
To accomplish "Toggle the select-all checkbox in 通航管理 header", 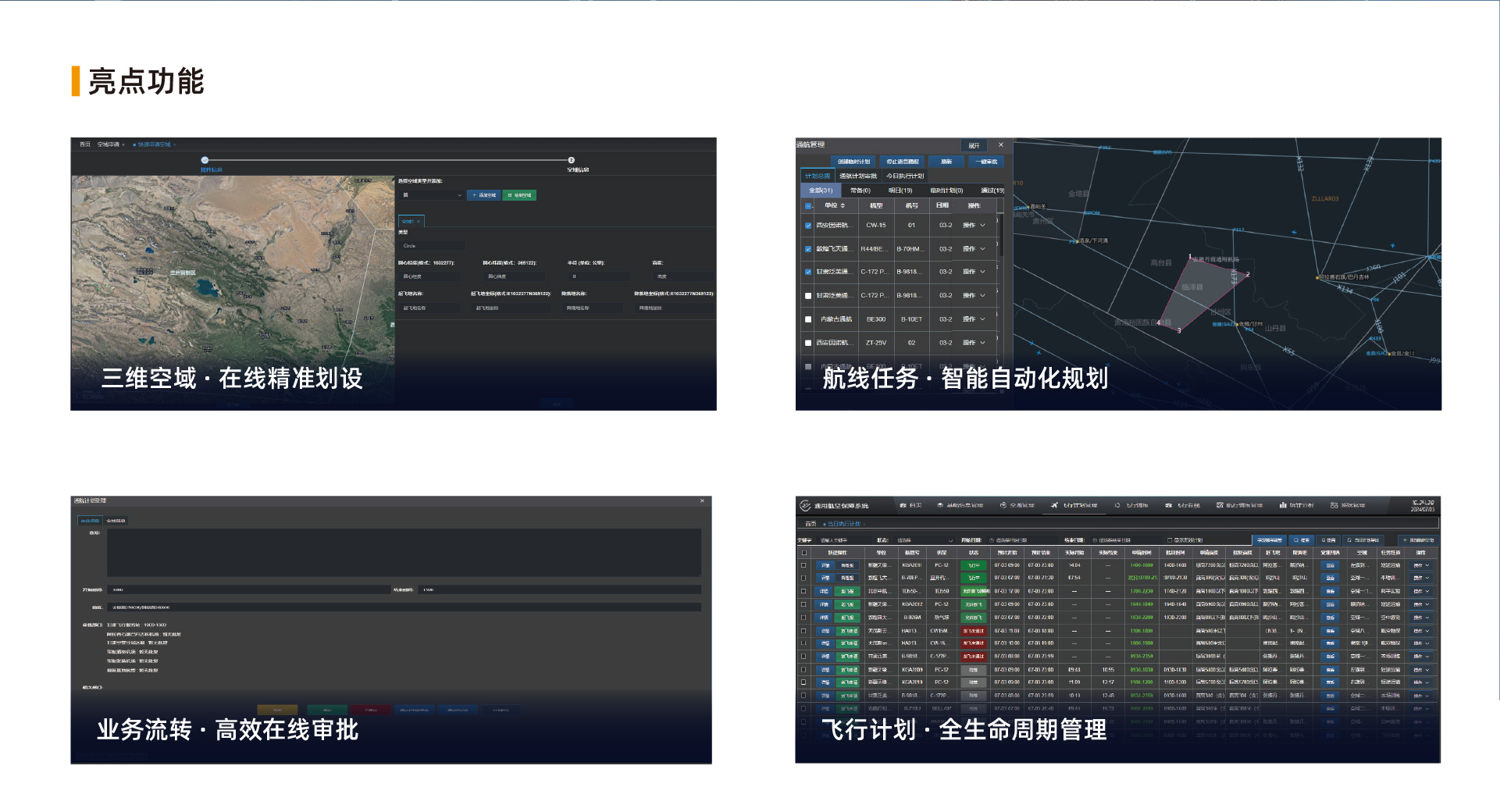I will click(x=808, y=206).
